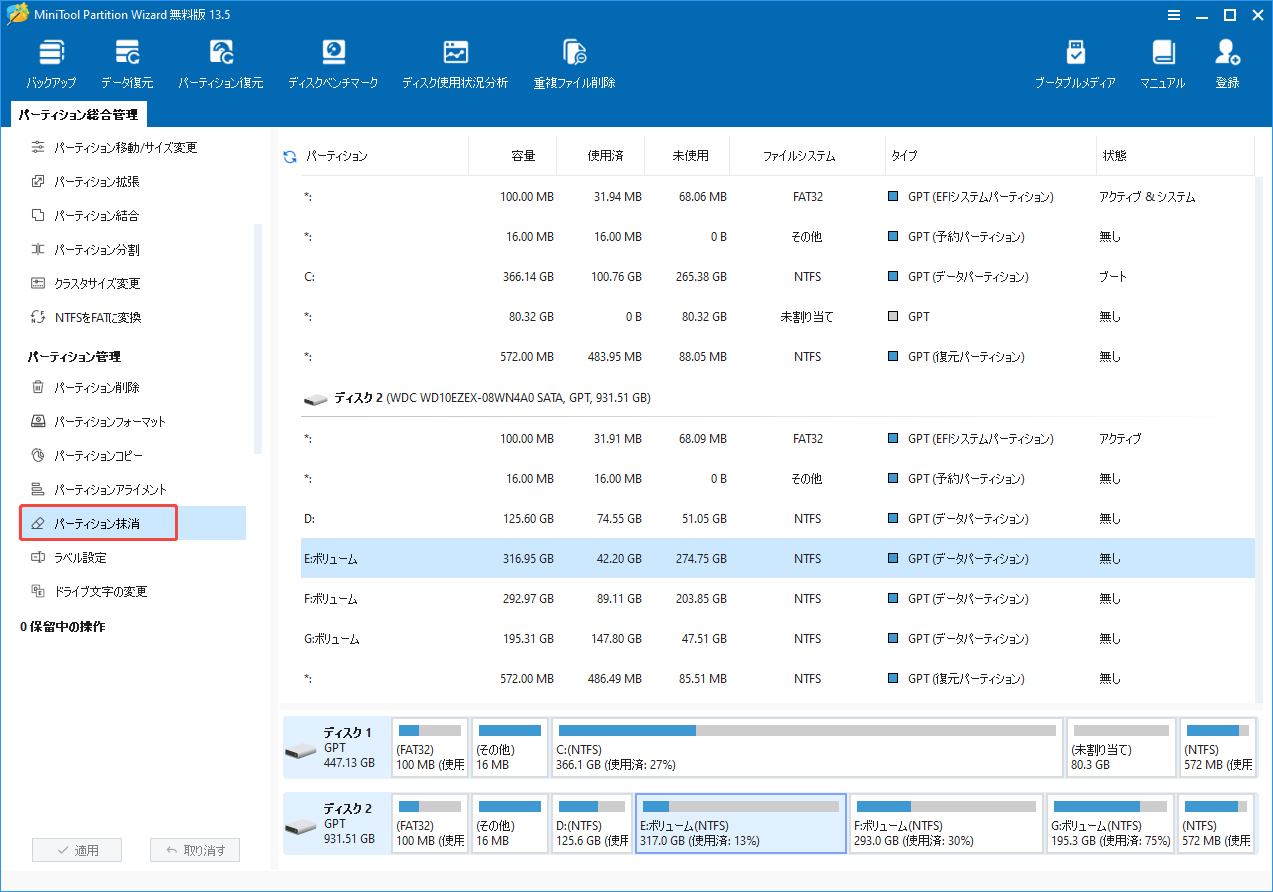Switch to パーティション総合管理 tab
1273x892 pixels.
click(78, 114)
